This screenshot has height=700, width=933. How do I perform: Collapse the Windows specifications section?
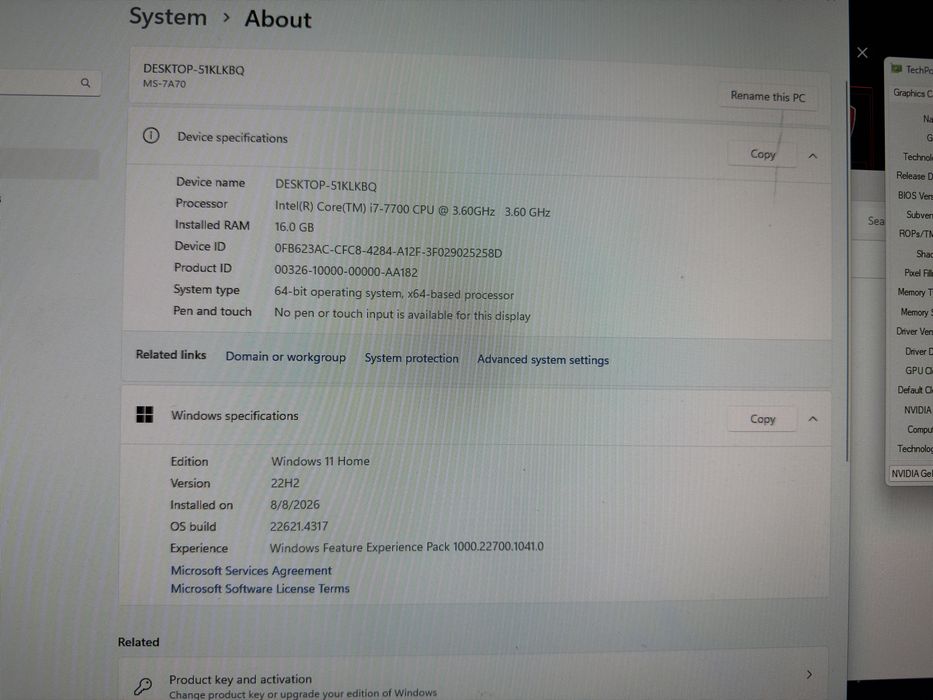pos(813,420)
